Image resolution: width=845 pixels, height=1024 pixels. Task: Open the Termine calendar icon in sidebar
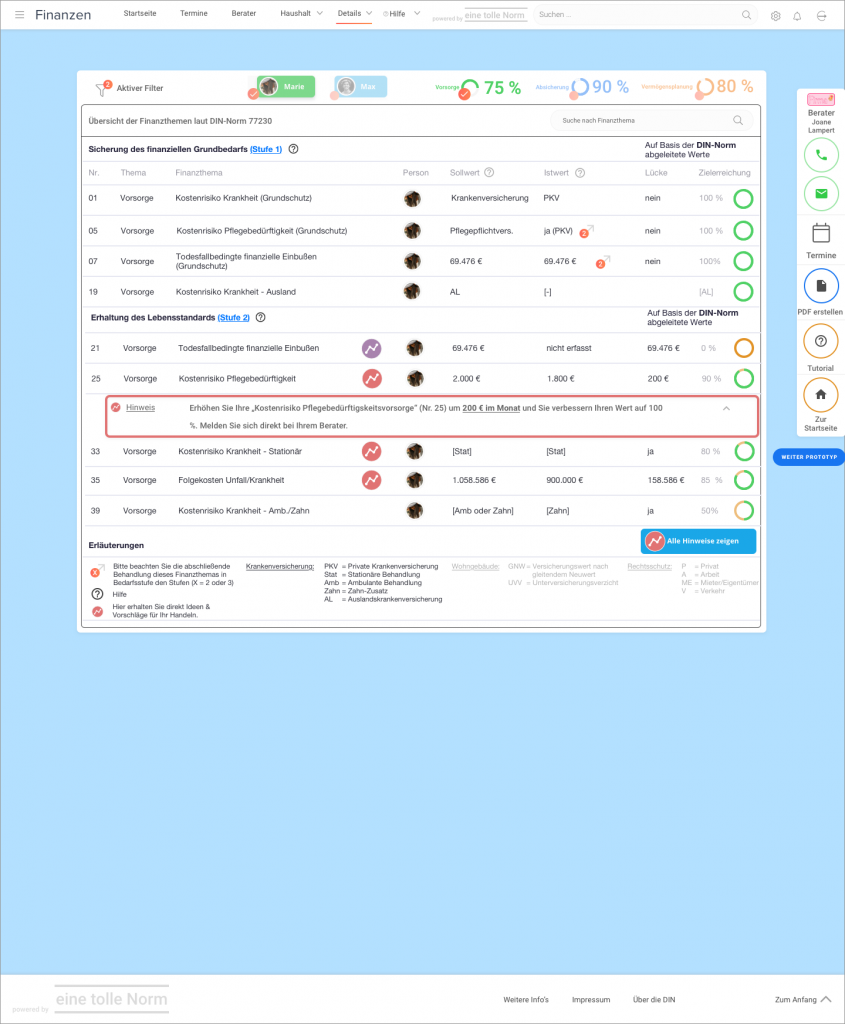(821, 234)
